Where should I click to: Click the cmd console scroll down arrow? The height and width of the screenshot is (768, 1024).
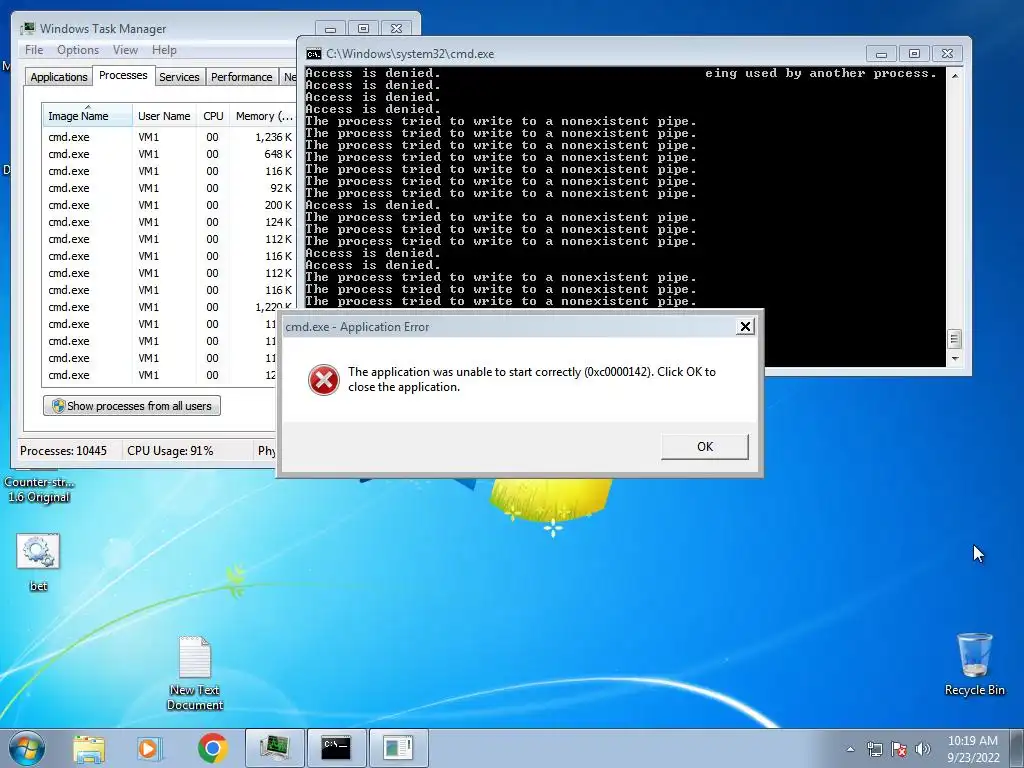(x=955, y=359)
